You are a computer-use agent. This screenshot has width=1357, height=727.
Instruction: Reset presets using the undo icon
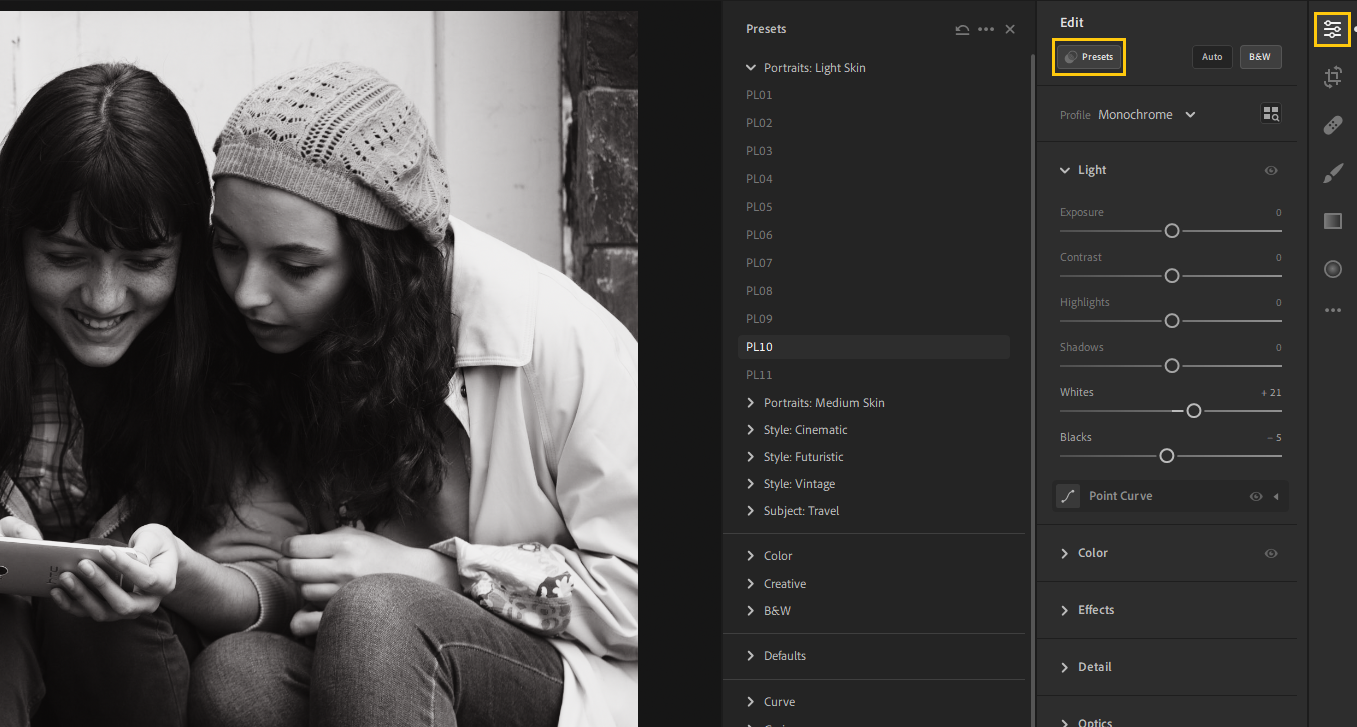click(962, 29)
